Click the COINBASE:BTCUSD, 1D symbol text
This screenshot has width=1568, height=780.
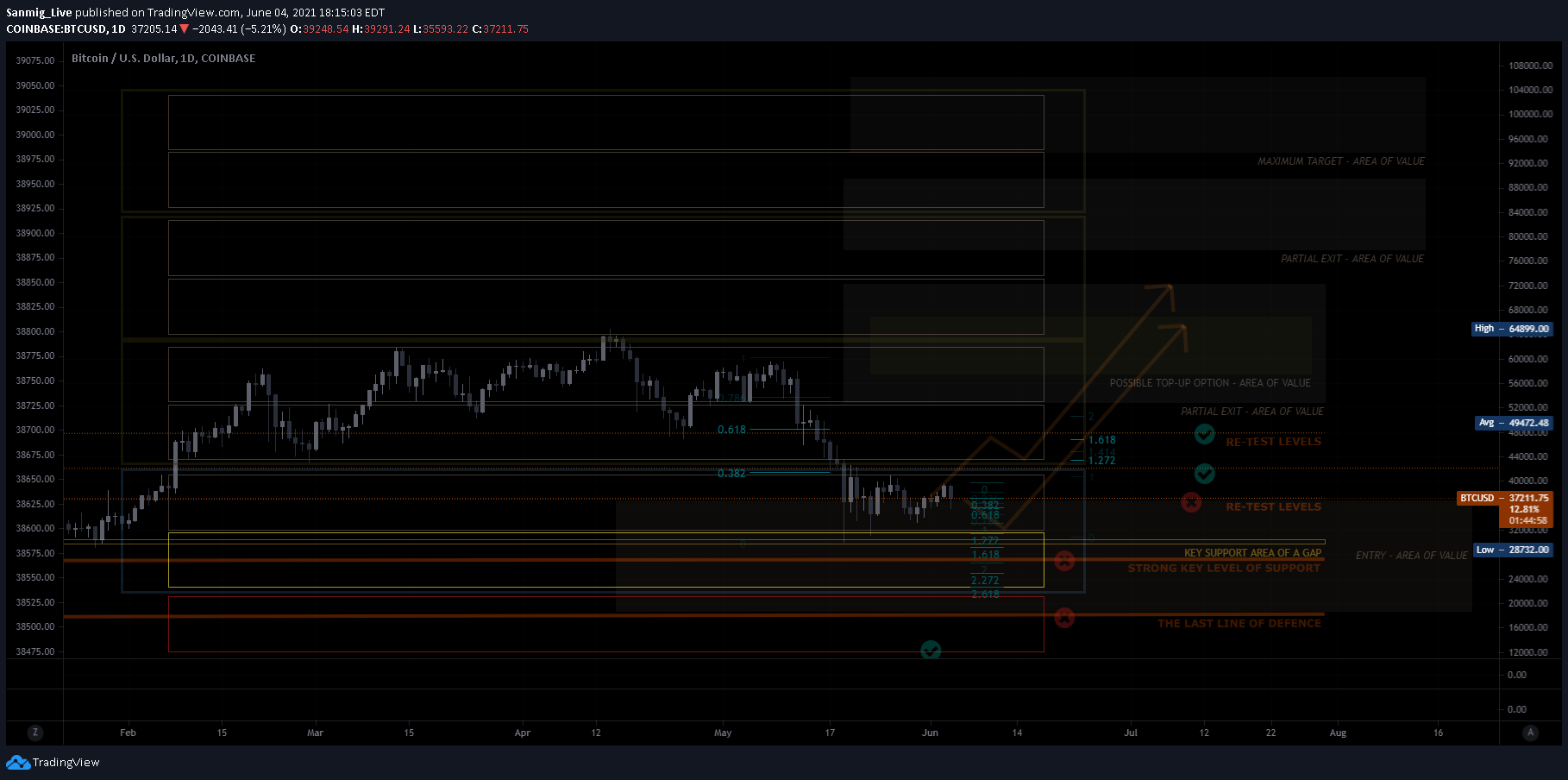coord(66,29)
